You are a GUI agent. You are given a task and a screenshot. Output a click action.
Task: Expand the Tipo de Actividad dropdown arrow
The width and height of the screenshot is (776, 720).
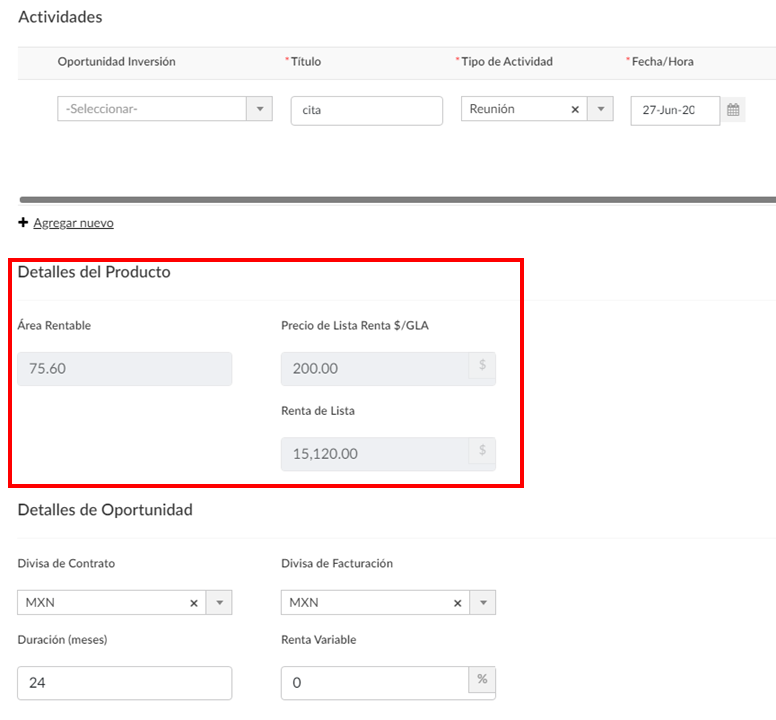click(x=601, y=109)
